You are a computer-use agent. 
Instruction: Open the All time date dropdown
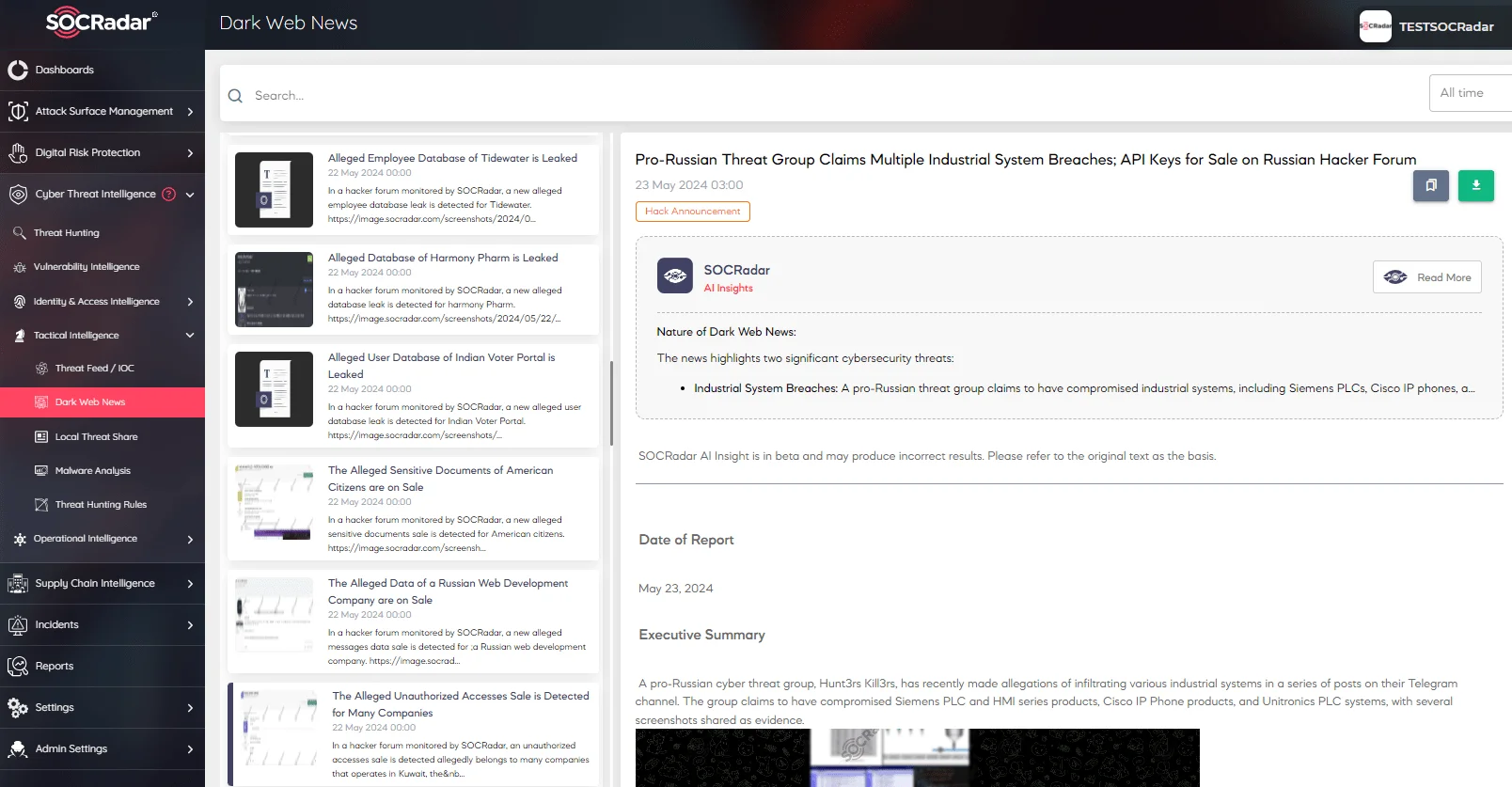pyautogui.click(x=1471, y=93)
